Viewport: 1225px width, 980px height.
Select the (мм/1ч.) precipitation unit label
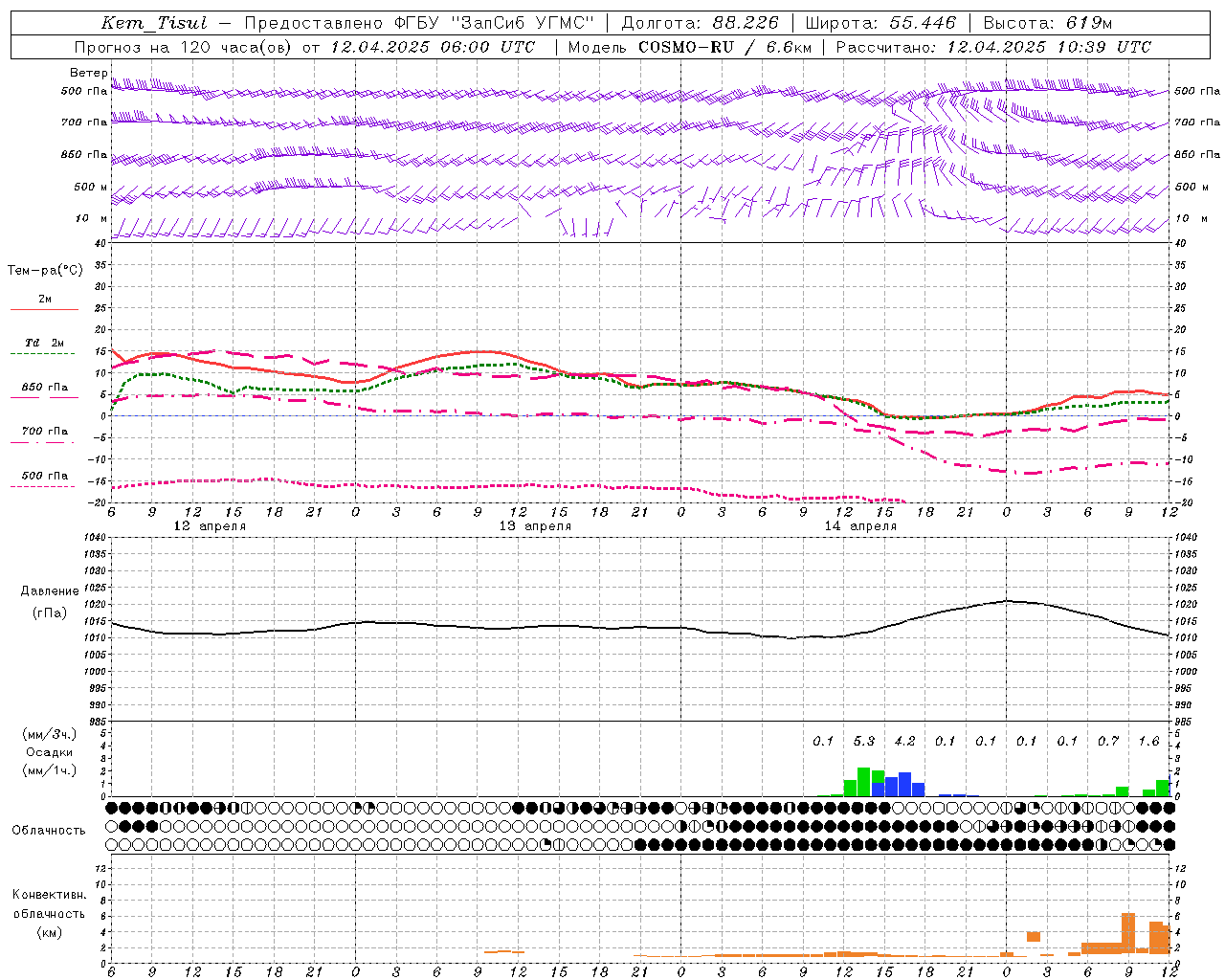pyautogui.click(x=50, y=770)
